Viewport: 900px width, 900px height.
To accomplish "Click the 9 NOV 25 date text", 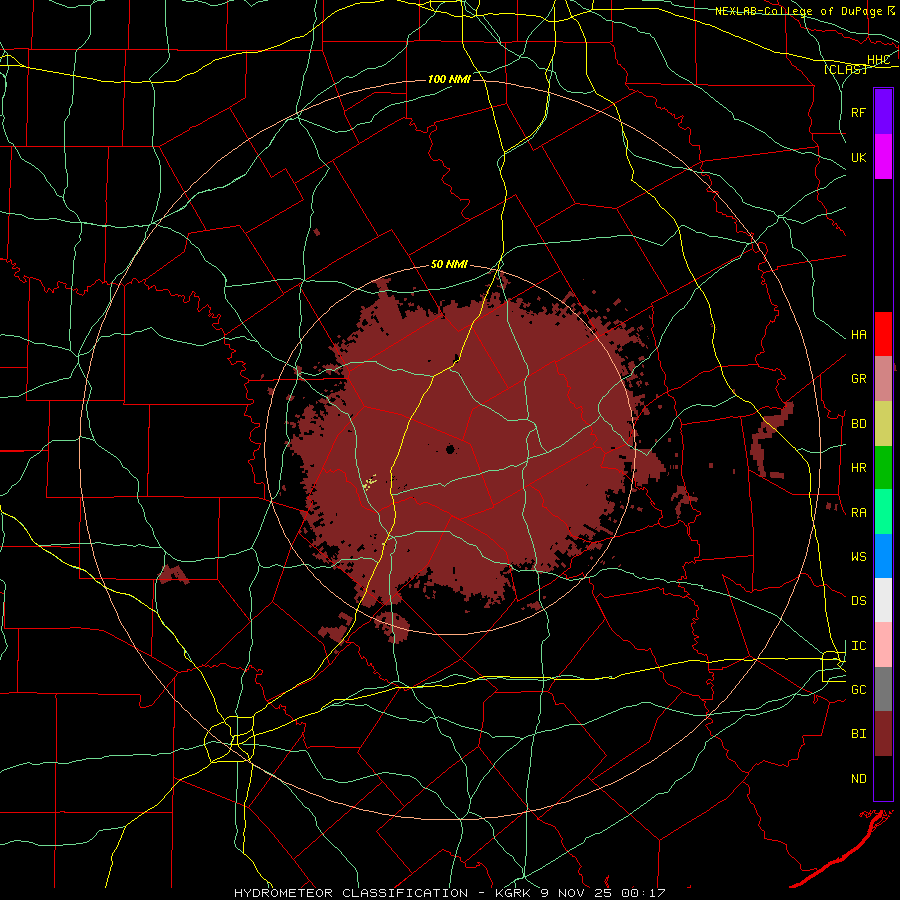I will (577, 893).
